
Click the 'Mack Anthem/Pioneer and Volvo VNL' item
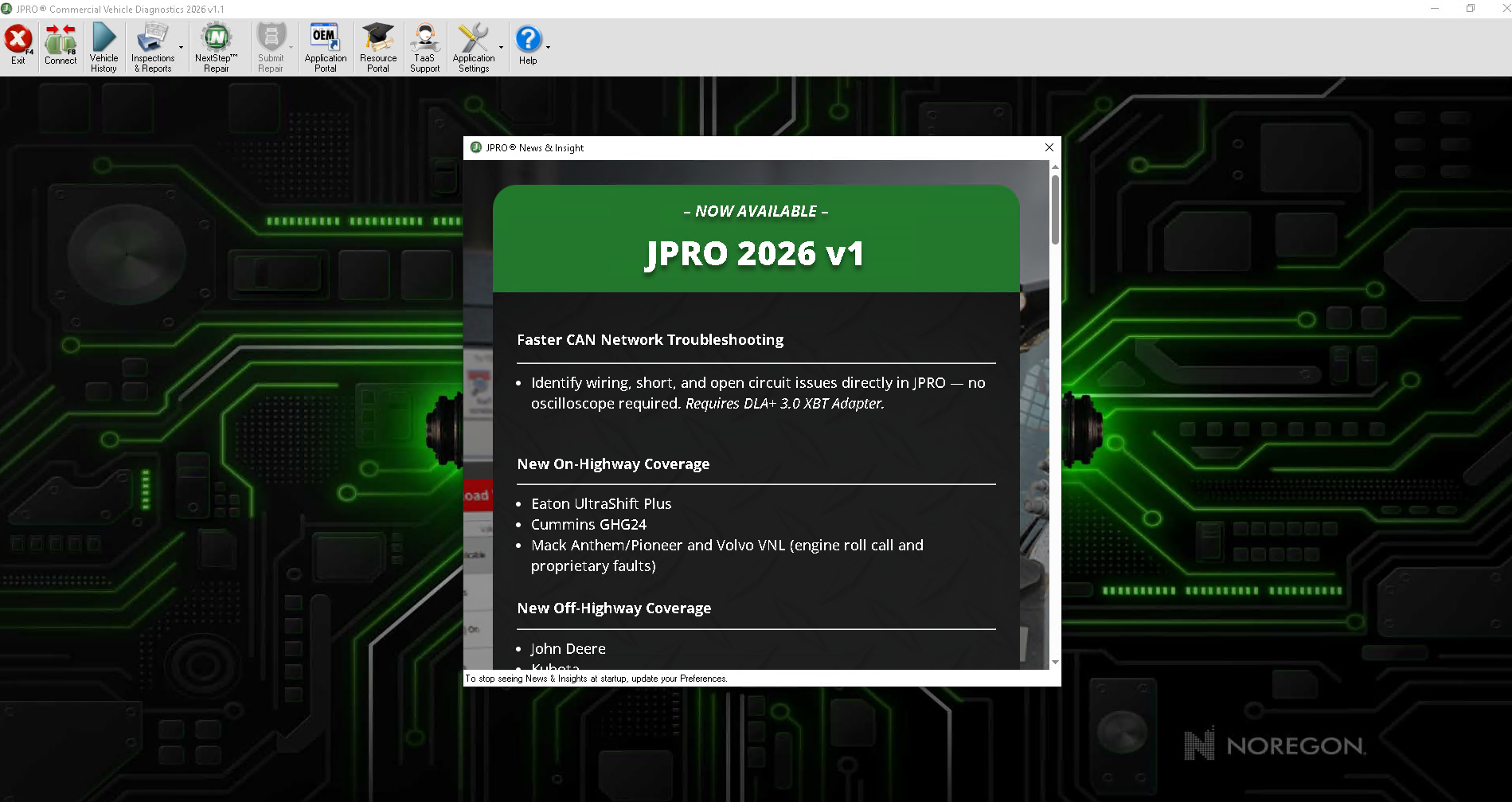727,556
